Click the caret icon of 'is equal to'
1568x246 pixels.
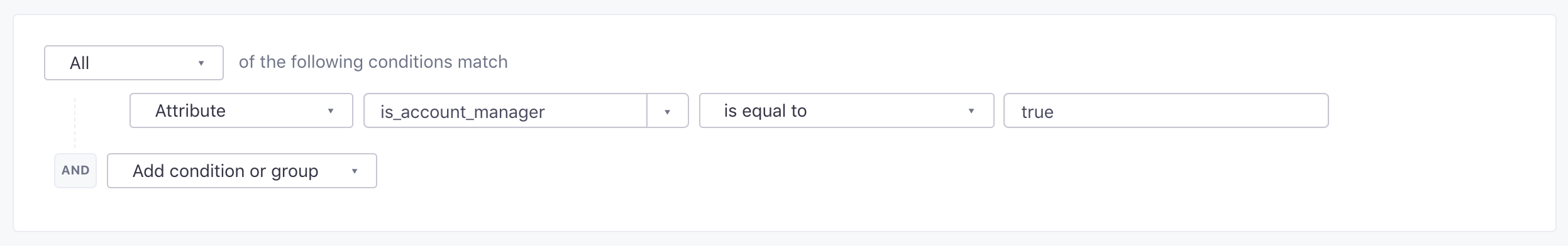coord(971,111)
